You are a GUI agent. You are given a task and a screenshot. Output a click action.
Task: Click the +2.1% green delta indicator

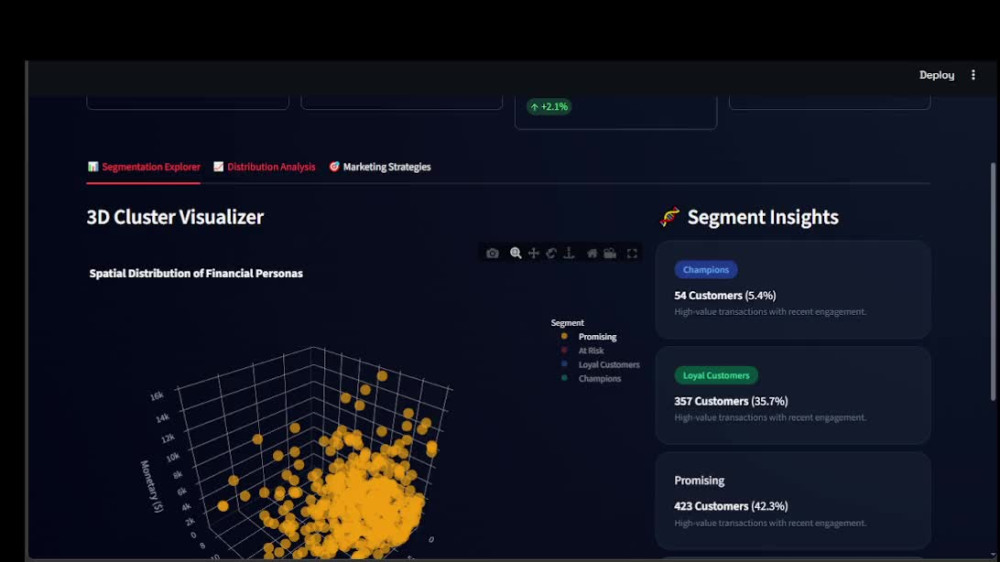(549, 107)
